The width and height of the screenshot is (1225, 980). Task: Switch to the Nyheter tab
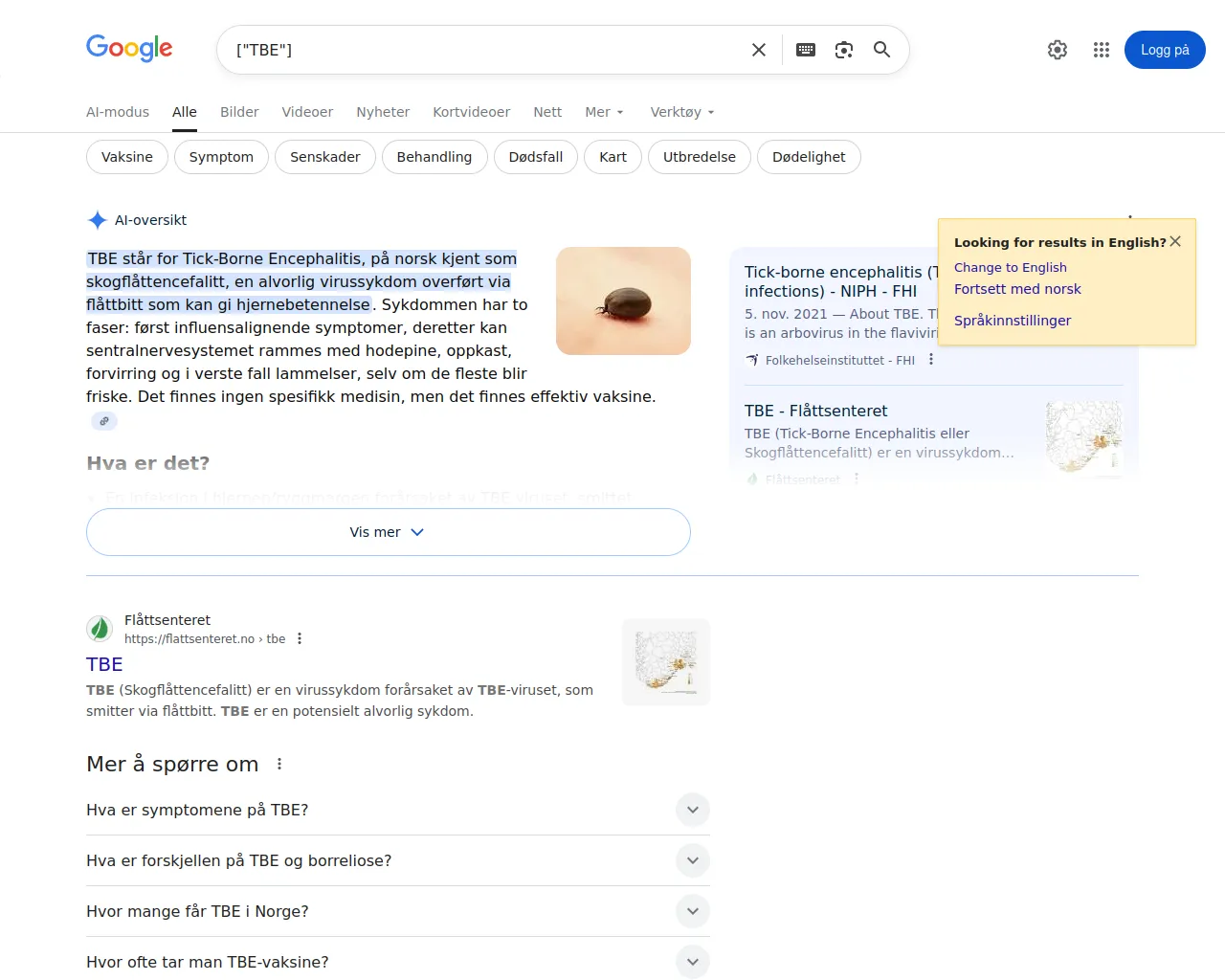coord(383,112)
